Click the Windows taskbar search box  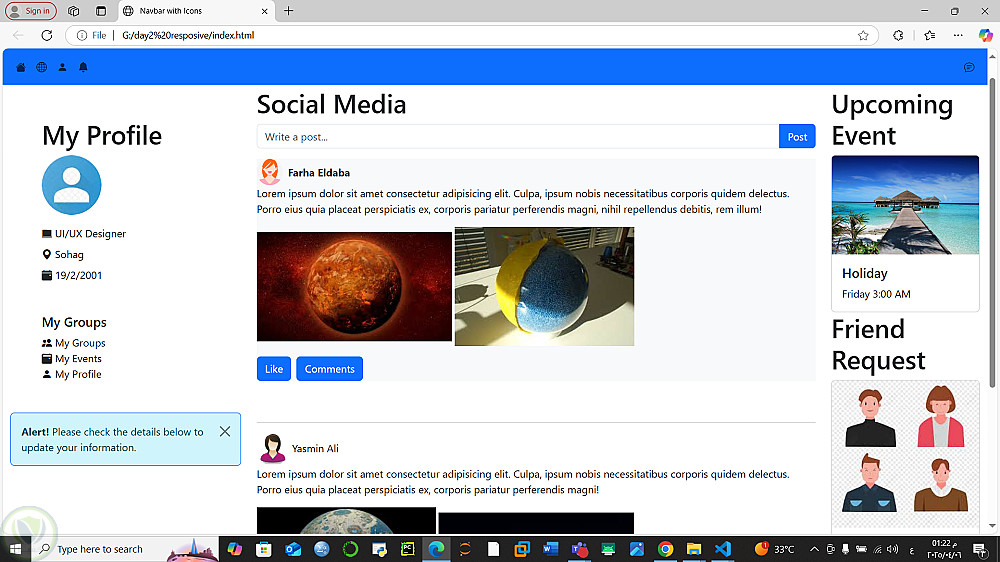(x=124, y=549)
